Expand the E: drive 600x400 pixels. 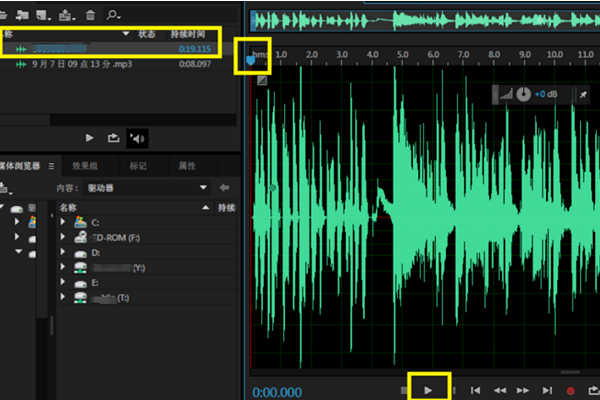coord(63,282)
